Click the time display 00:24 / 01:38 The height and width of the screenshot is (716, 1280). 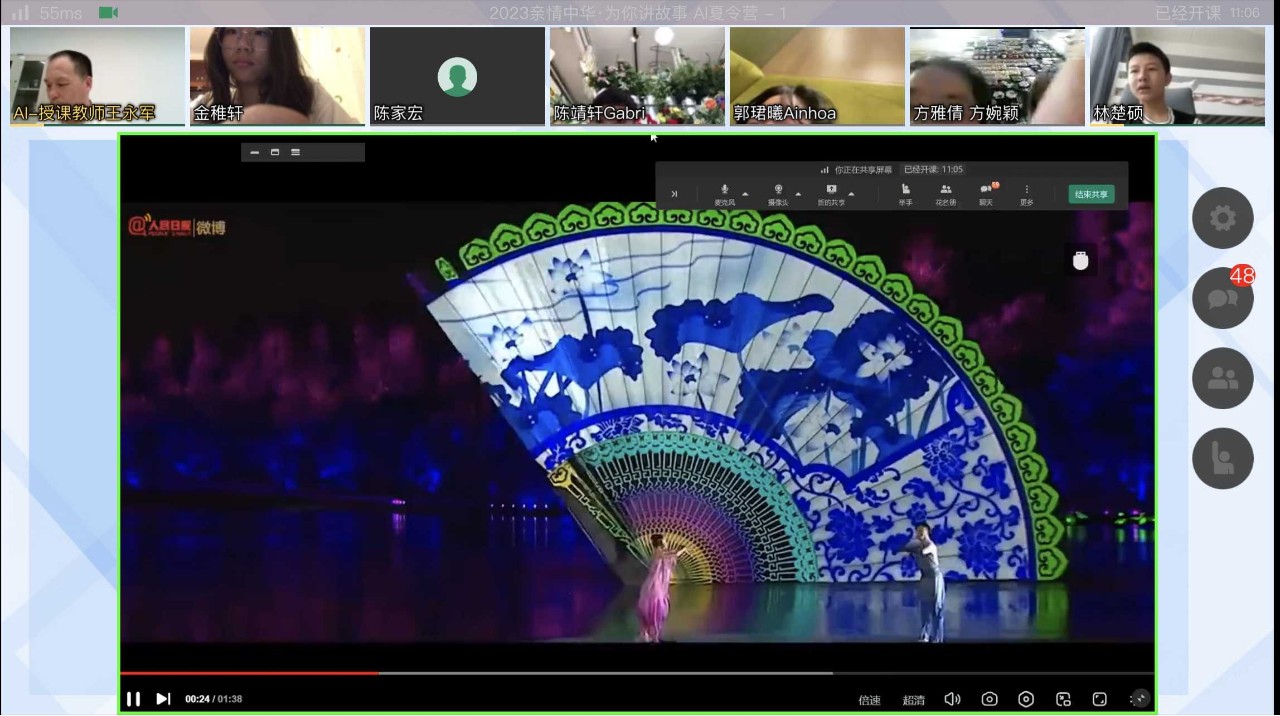coord(213,699)
